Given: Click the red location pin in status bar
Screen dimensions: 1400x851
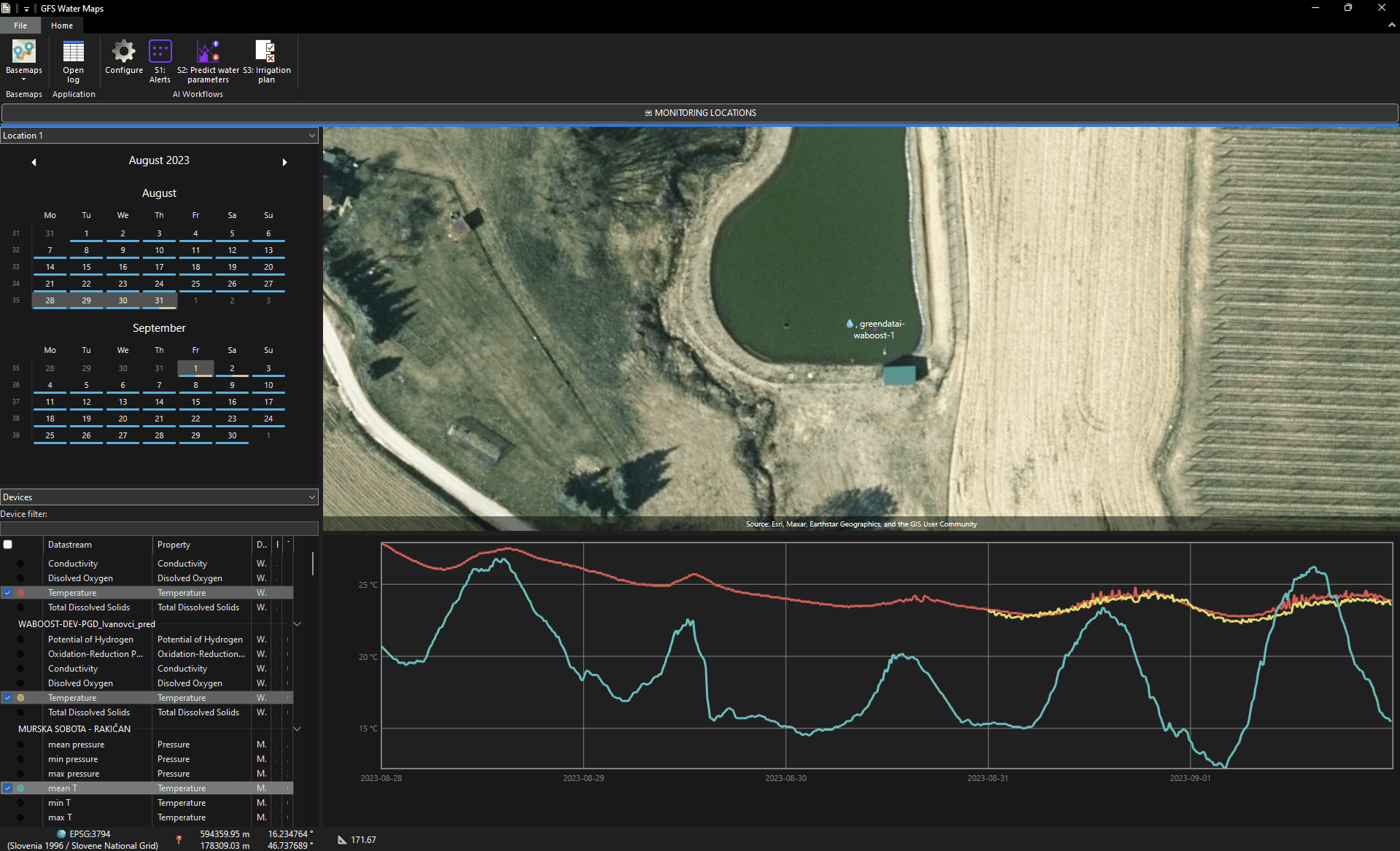Looking at the screenshot, I should (179, 840).
